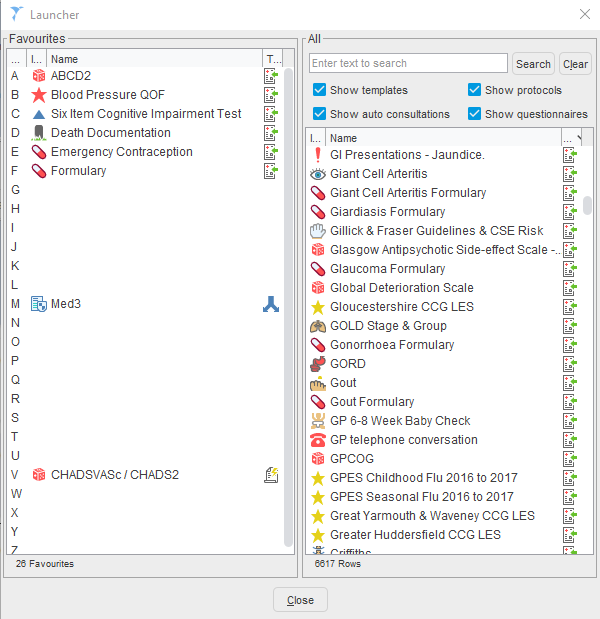Click the red phone GP telephone conversation icon
The image size is (600, 619).
318,440
